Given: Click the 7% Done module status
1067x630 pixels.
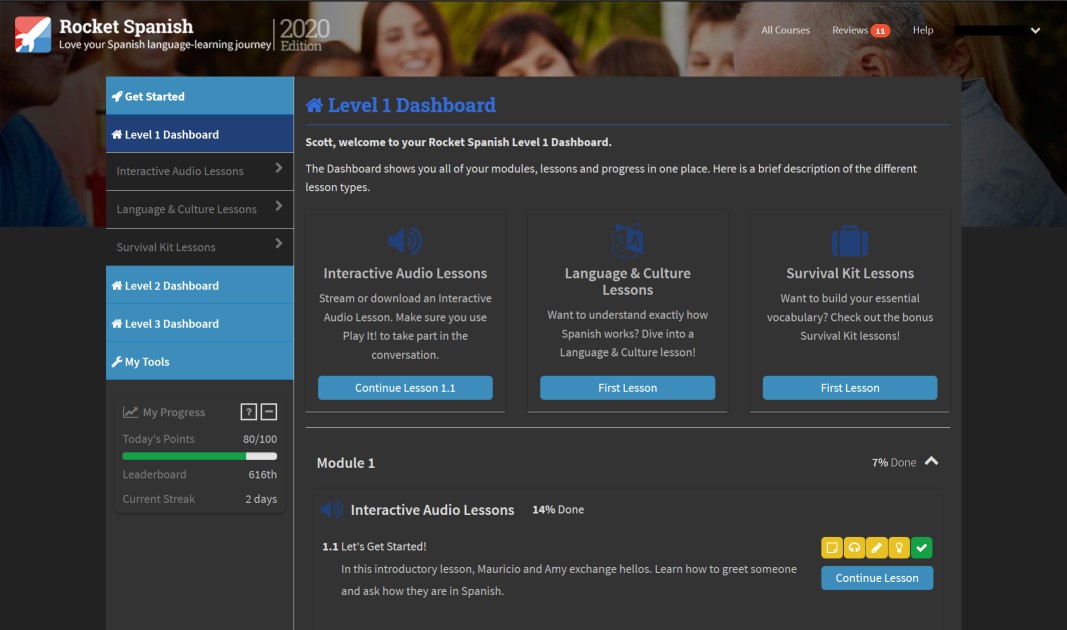Looking at the screenshot, I should [x=894, y=463].
